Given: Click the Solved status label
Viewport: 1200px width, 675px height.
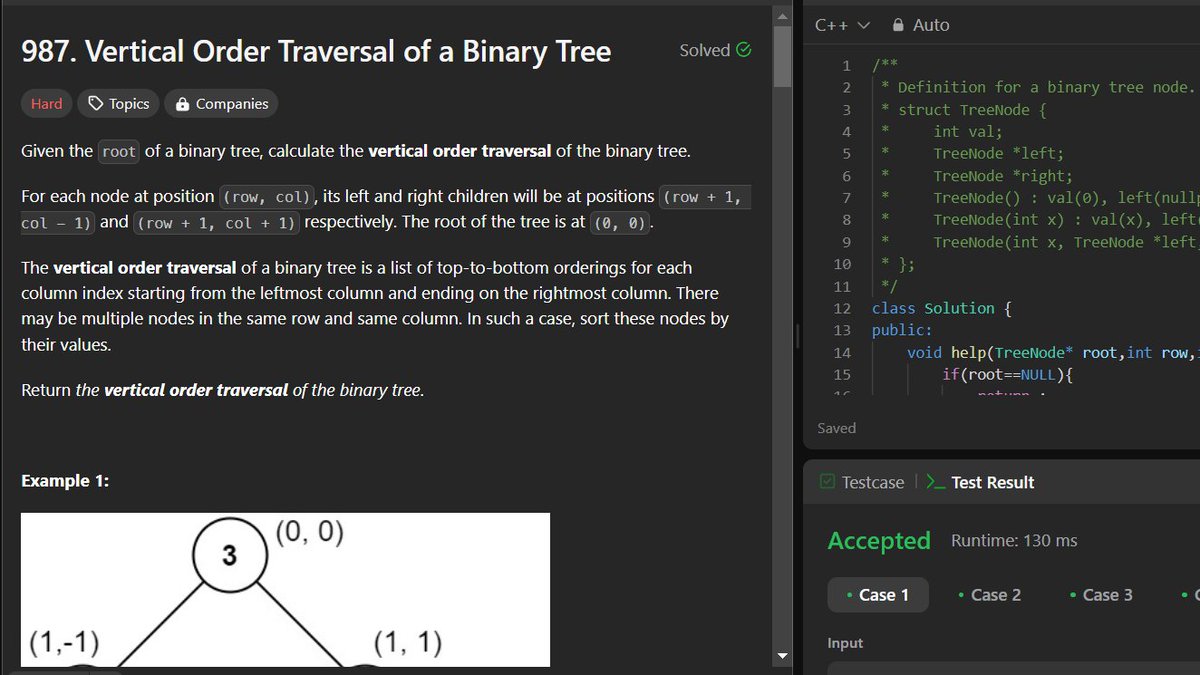Looking at the screenshot, I should point(705,50).
